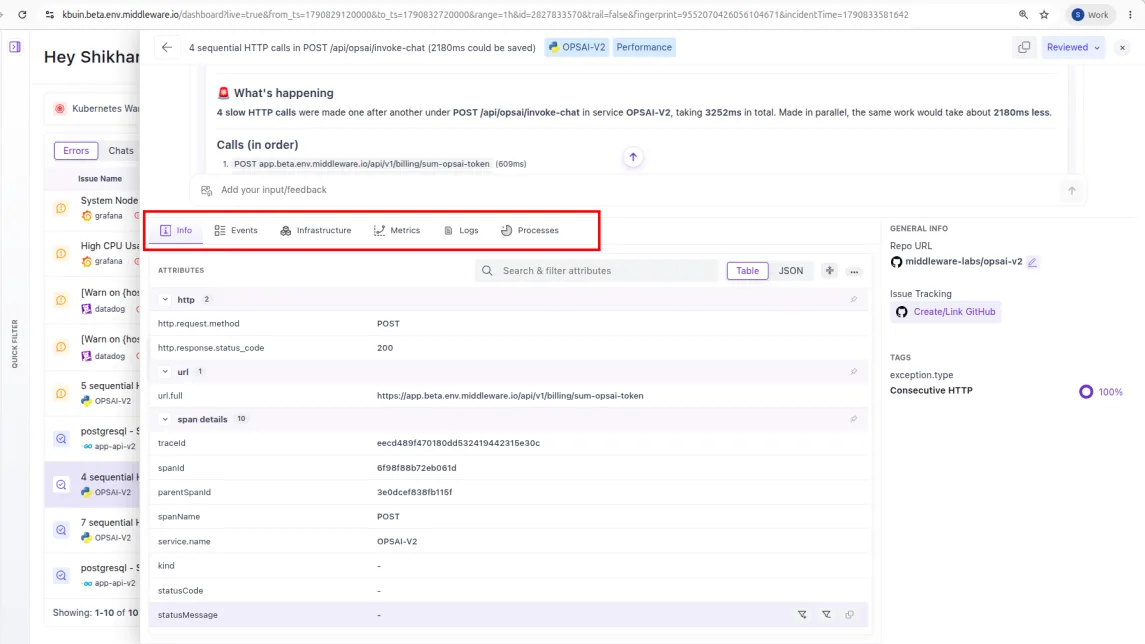
Task: Click the Search & filter attributes field
Action: [597, 271]
